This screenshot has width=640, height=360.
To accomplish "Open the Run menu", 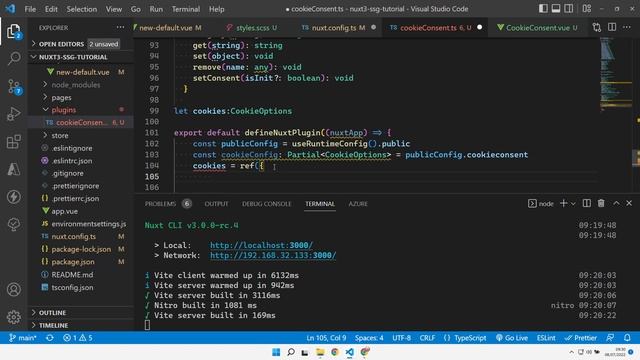I will tap(156, 9).
